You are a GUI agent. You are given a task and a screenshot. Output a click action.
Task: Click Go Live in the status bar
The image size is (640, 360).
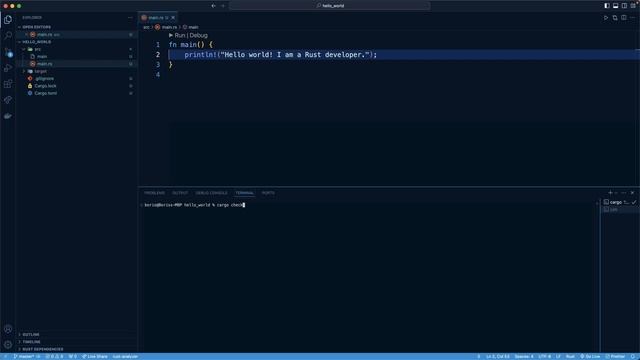[590, 356]
